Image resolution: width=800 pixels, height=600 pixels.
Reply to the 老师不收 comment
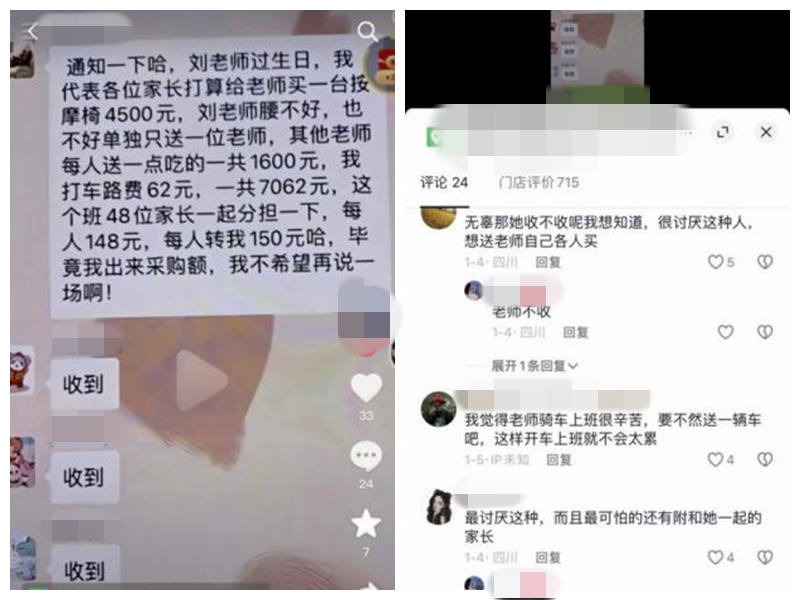576,333
